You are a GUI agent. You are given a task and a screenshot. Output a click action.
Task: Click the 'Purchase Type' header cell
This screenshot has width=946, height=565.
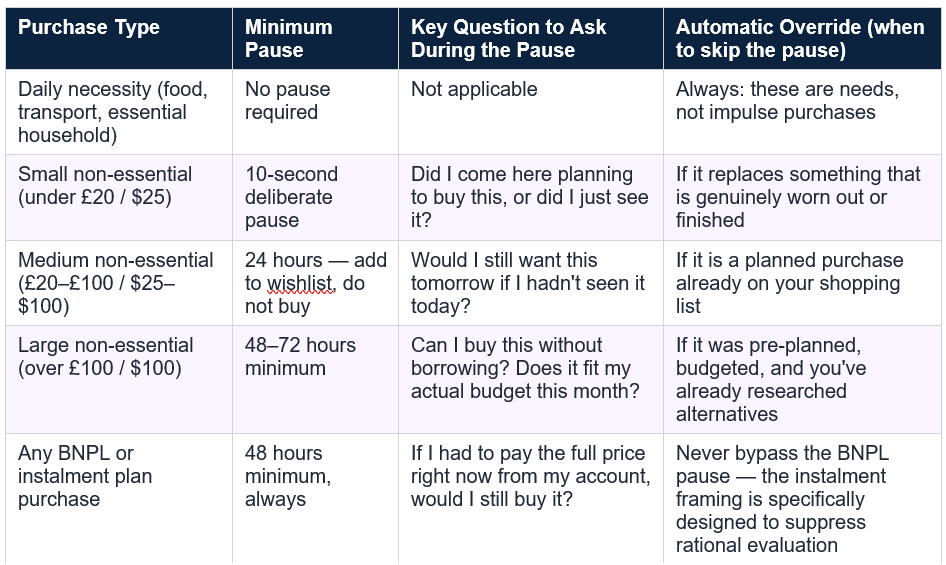click(x=119, y=39)
